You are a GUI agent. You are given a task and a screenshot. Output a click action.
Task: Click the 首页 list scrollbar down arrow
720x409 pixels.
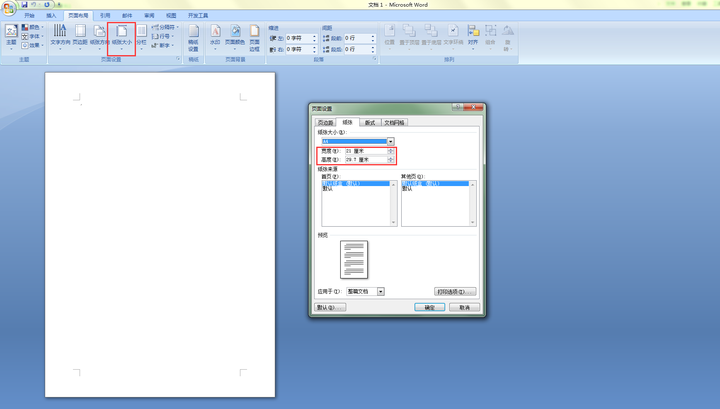pos(394,223)
